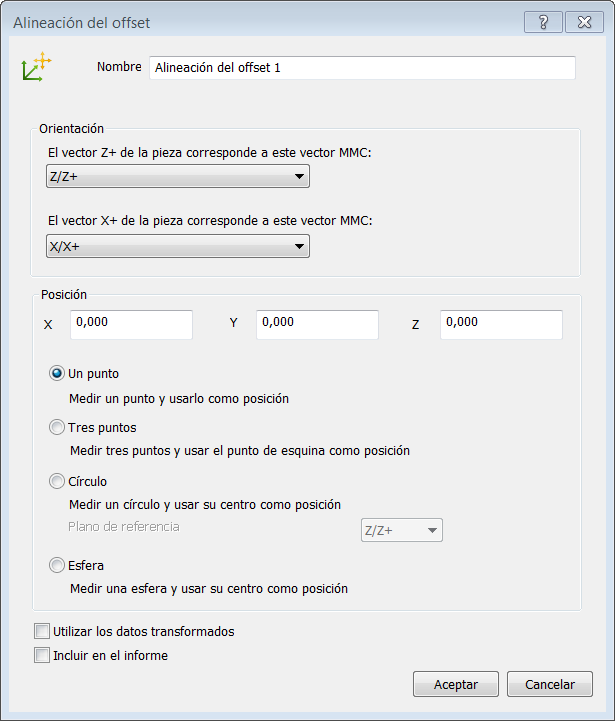The height and width of the screenshot is (721, 615).
Task: Click the Cancelar button
Action: point(550,685)
